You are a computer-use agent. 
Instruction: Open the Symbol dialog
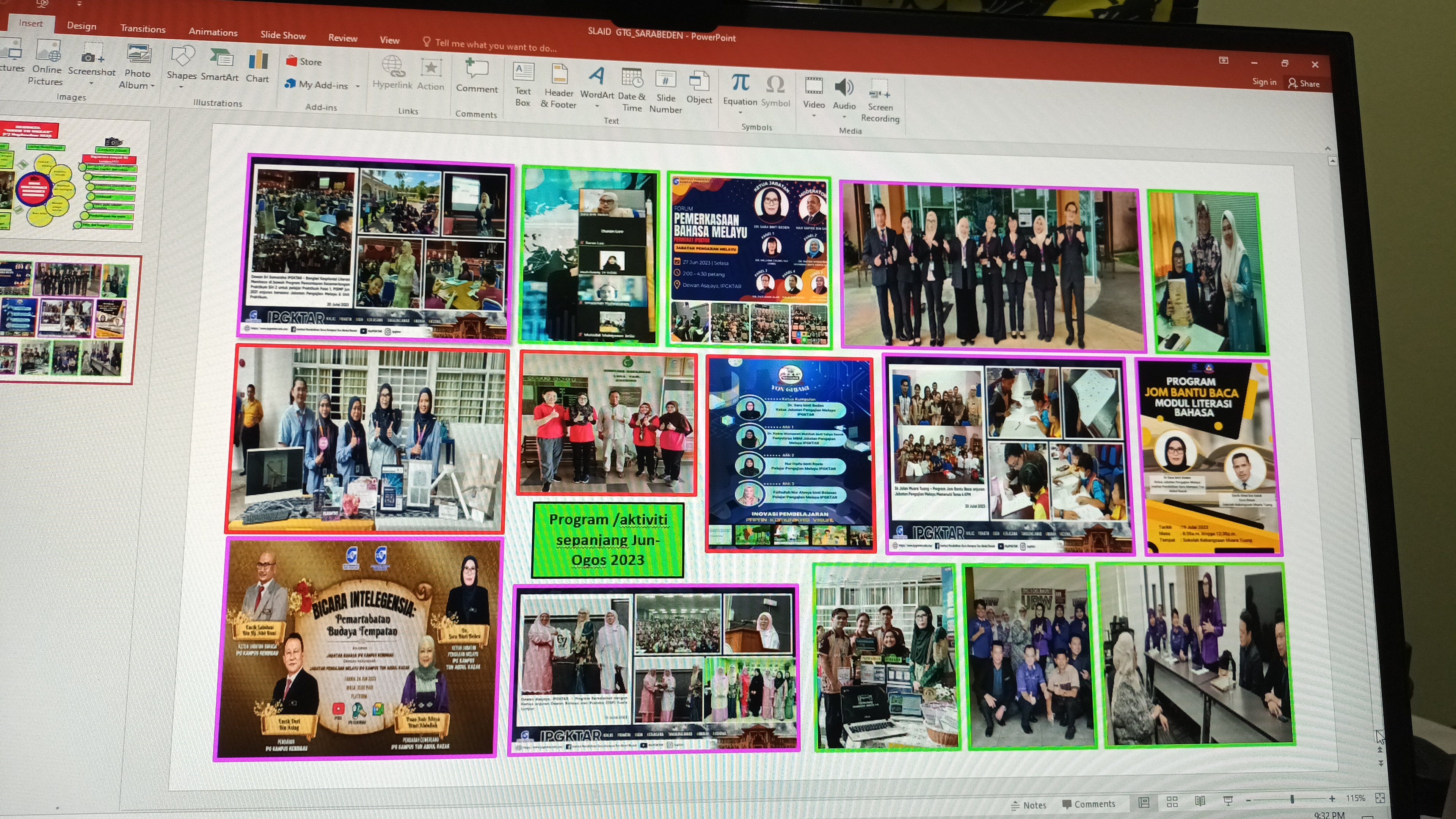coord(775,91)
